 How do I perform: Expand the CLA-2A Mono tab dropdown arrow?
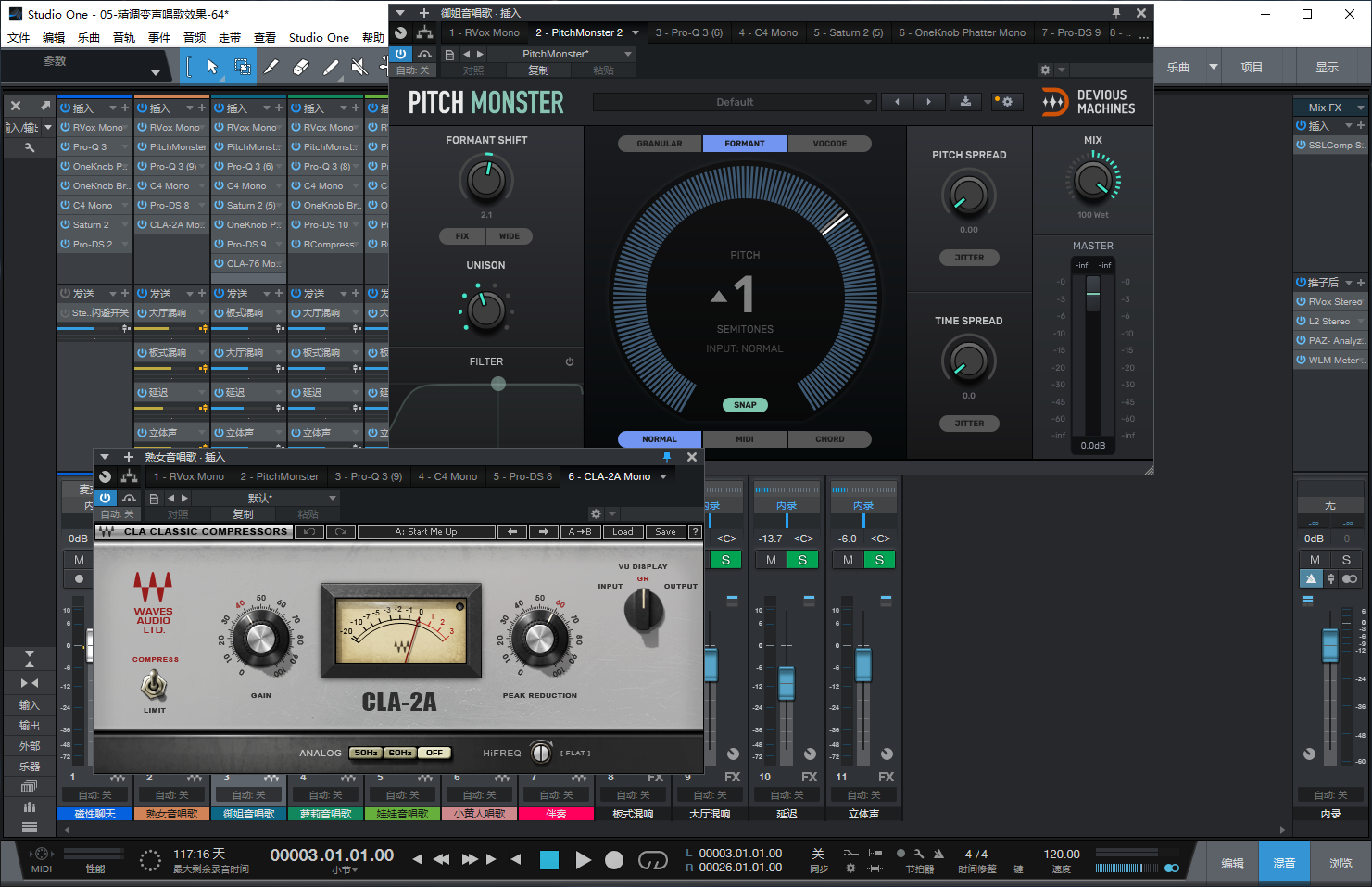(663, 476)
